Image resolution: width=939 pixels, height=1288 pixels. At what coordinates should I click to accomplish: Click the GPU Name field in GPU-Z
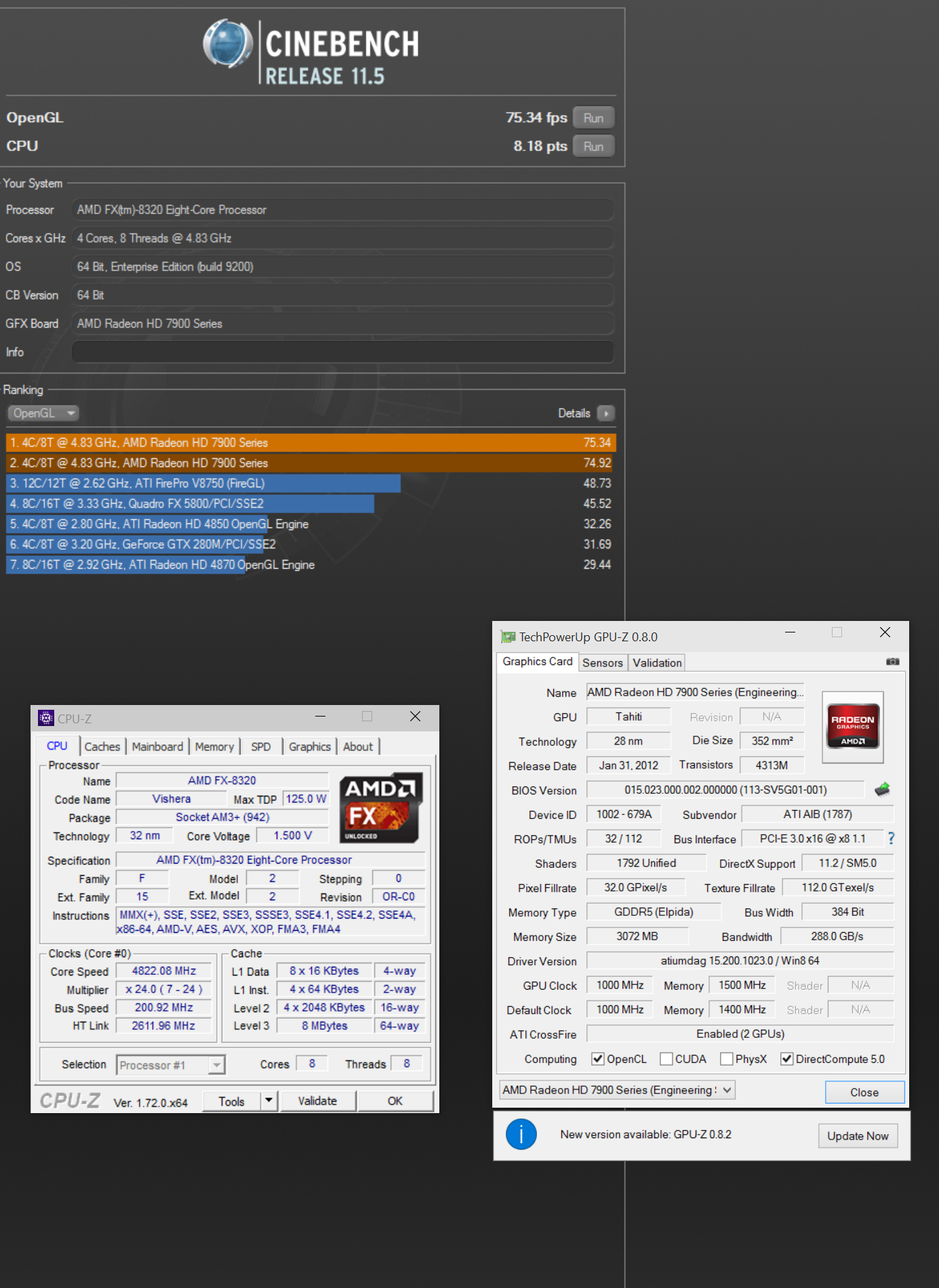695,692
